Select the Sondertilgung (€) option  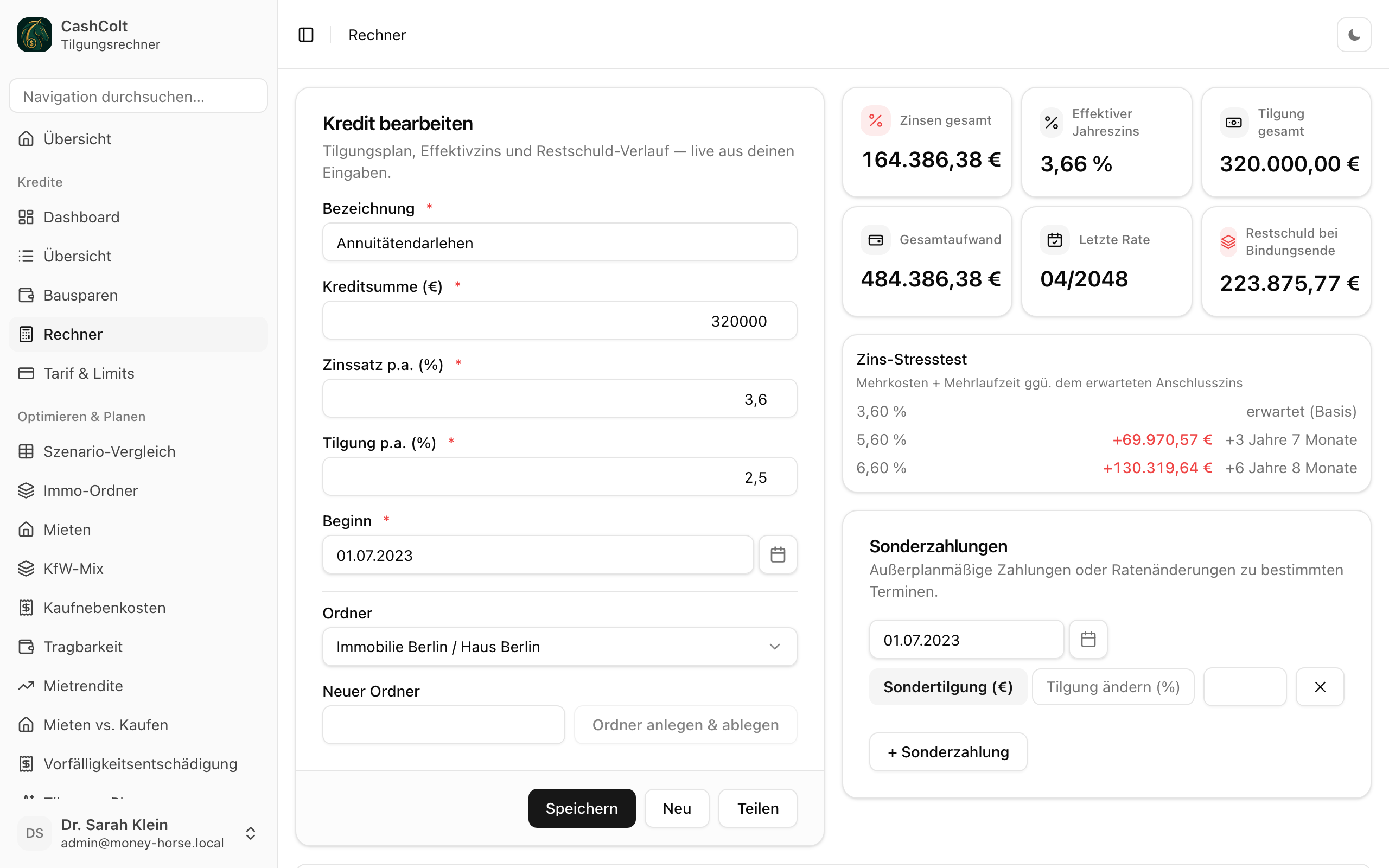pyautogui.click(x=948, y=687)
